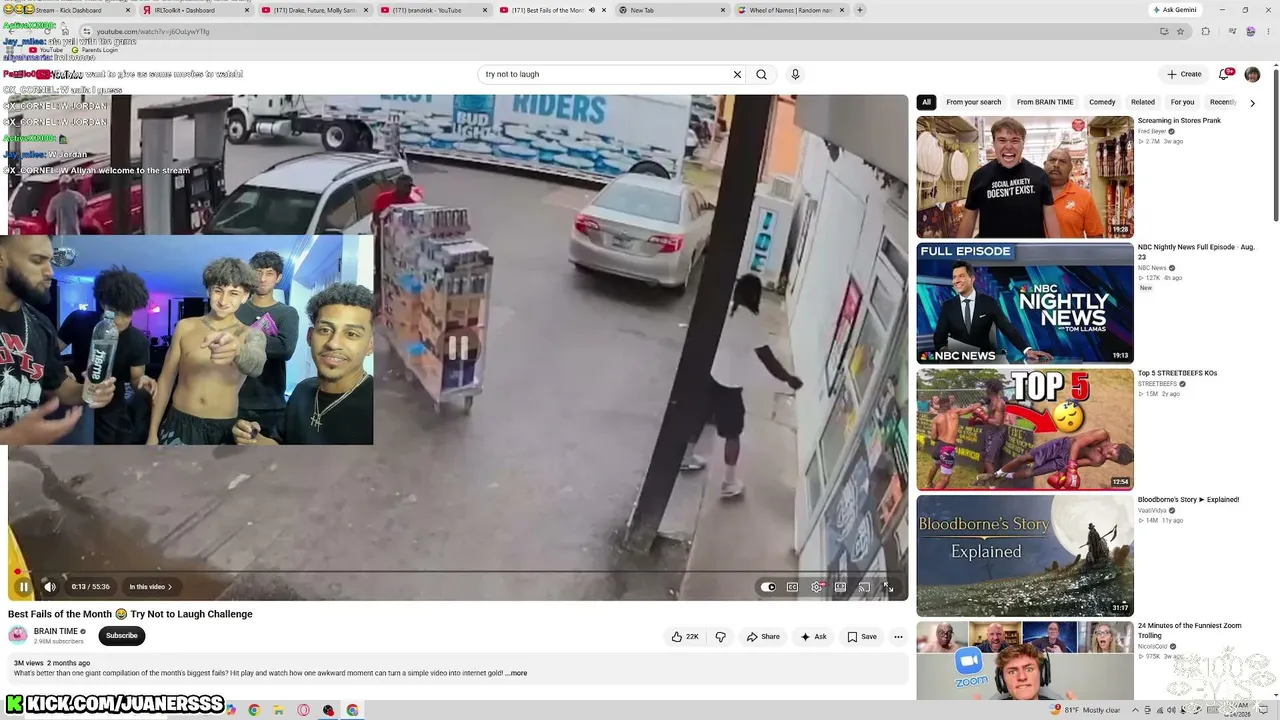This screenshot has width=1280, height=720.
Task: Focus the YouTube search box
Action: tap(606, 74)
